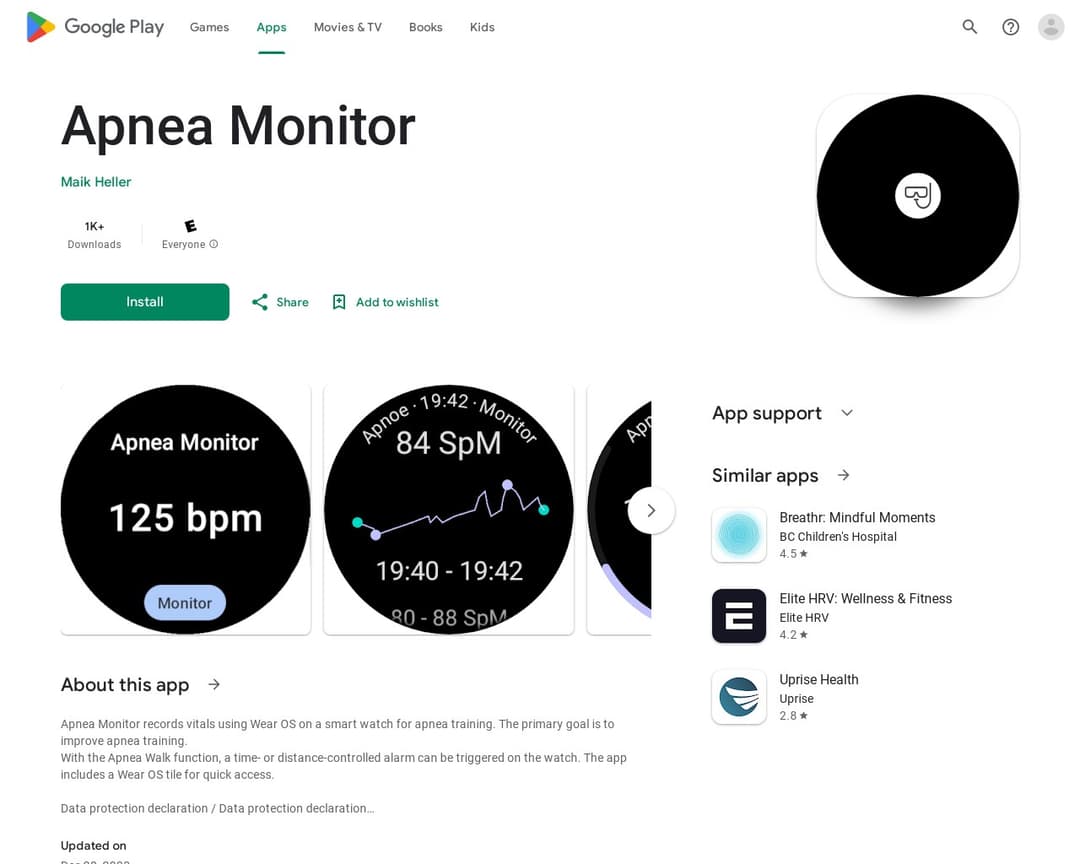Open Breathr: Mindful Moments app
This screenshot has height=864, width=1080.
[857, 534]
